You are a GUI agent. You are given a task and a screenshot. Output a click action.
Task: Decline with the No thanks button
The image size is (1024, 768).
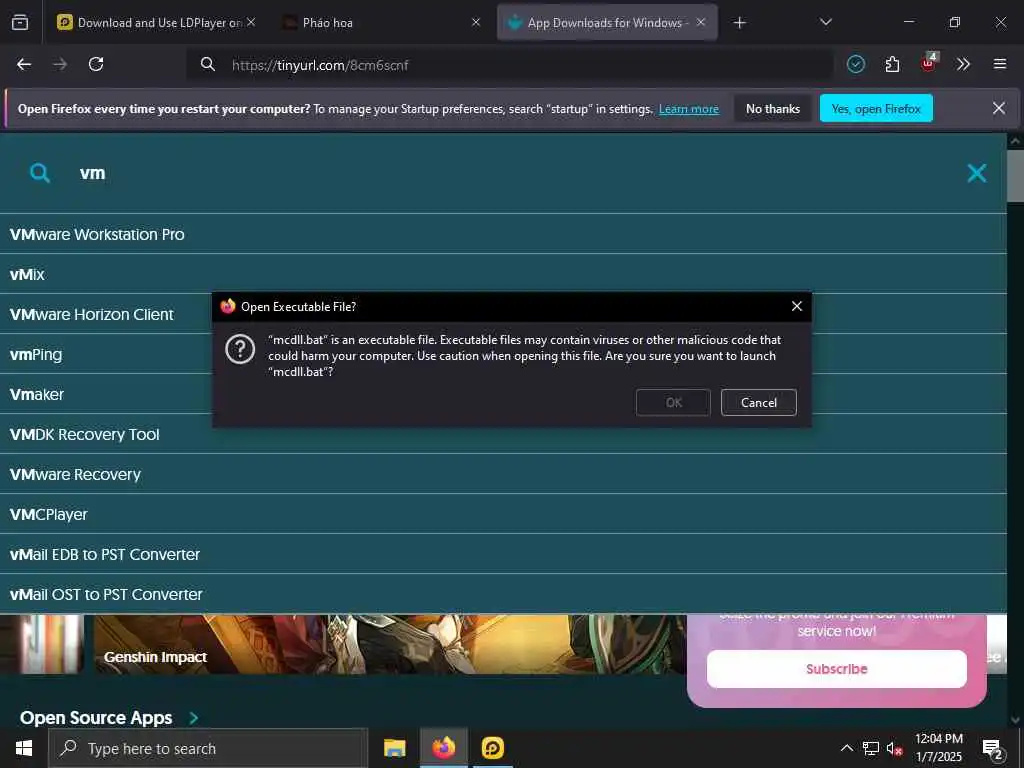[773, 108]
